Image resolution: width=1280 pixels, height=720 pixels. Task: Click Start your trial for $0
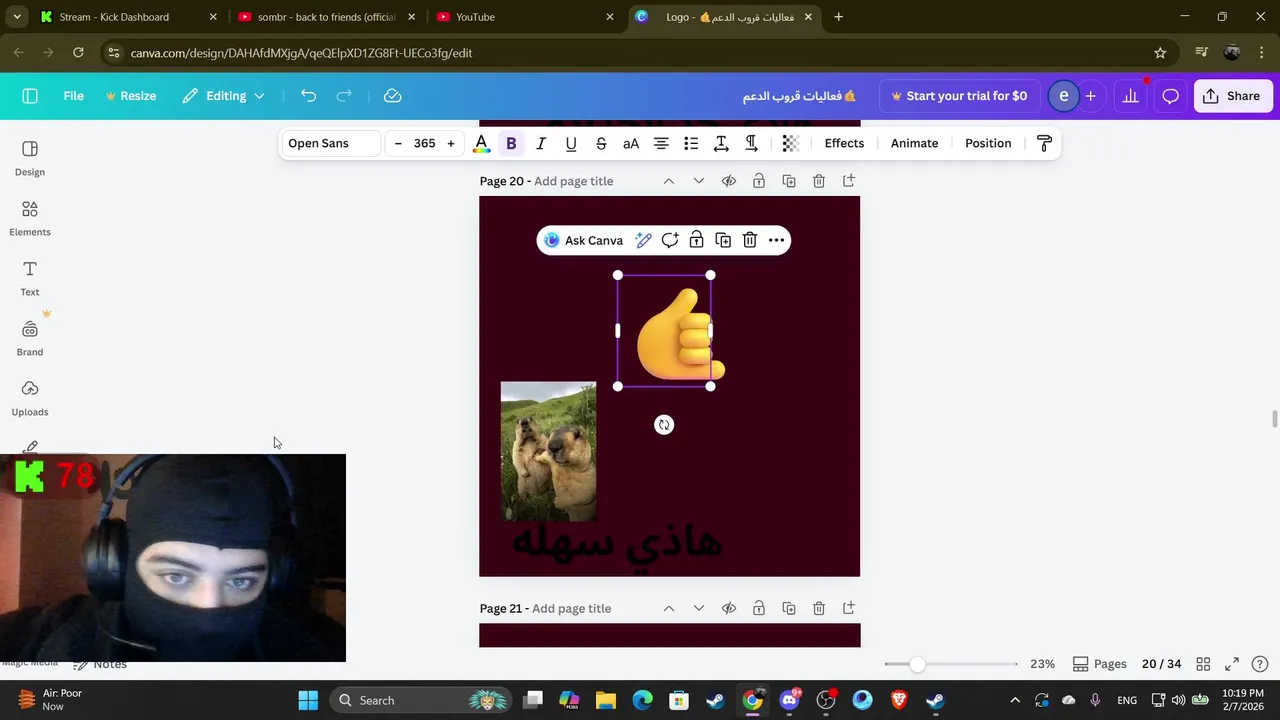959,96
